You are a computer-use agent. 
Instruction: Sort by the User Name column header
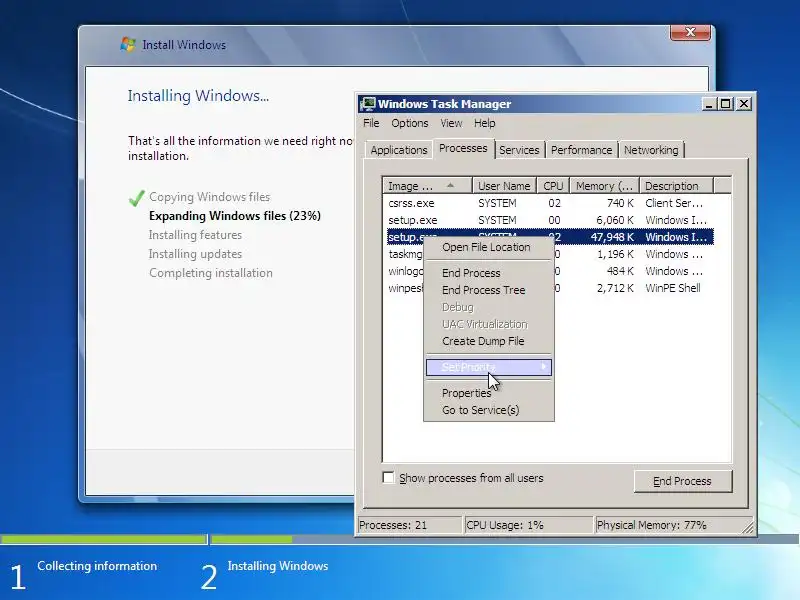click(504, 186)
